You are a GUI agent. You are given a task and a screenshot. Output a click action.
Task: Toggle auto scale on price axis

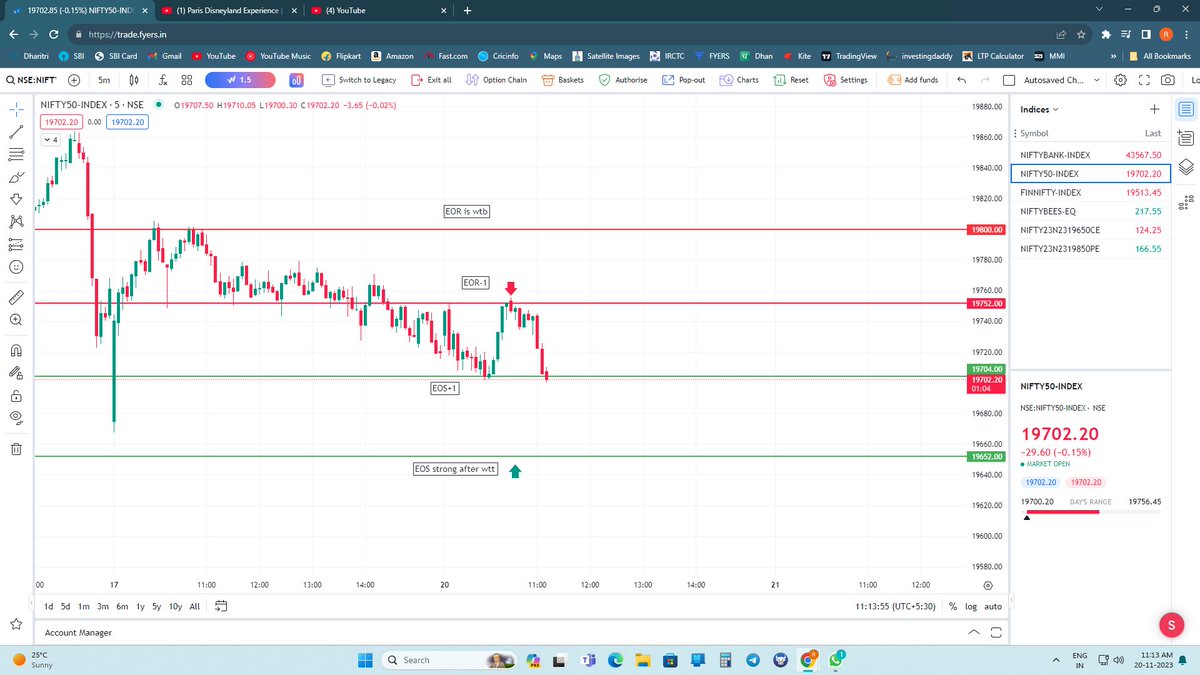pyautogui.click(x=993, y=606)
